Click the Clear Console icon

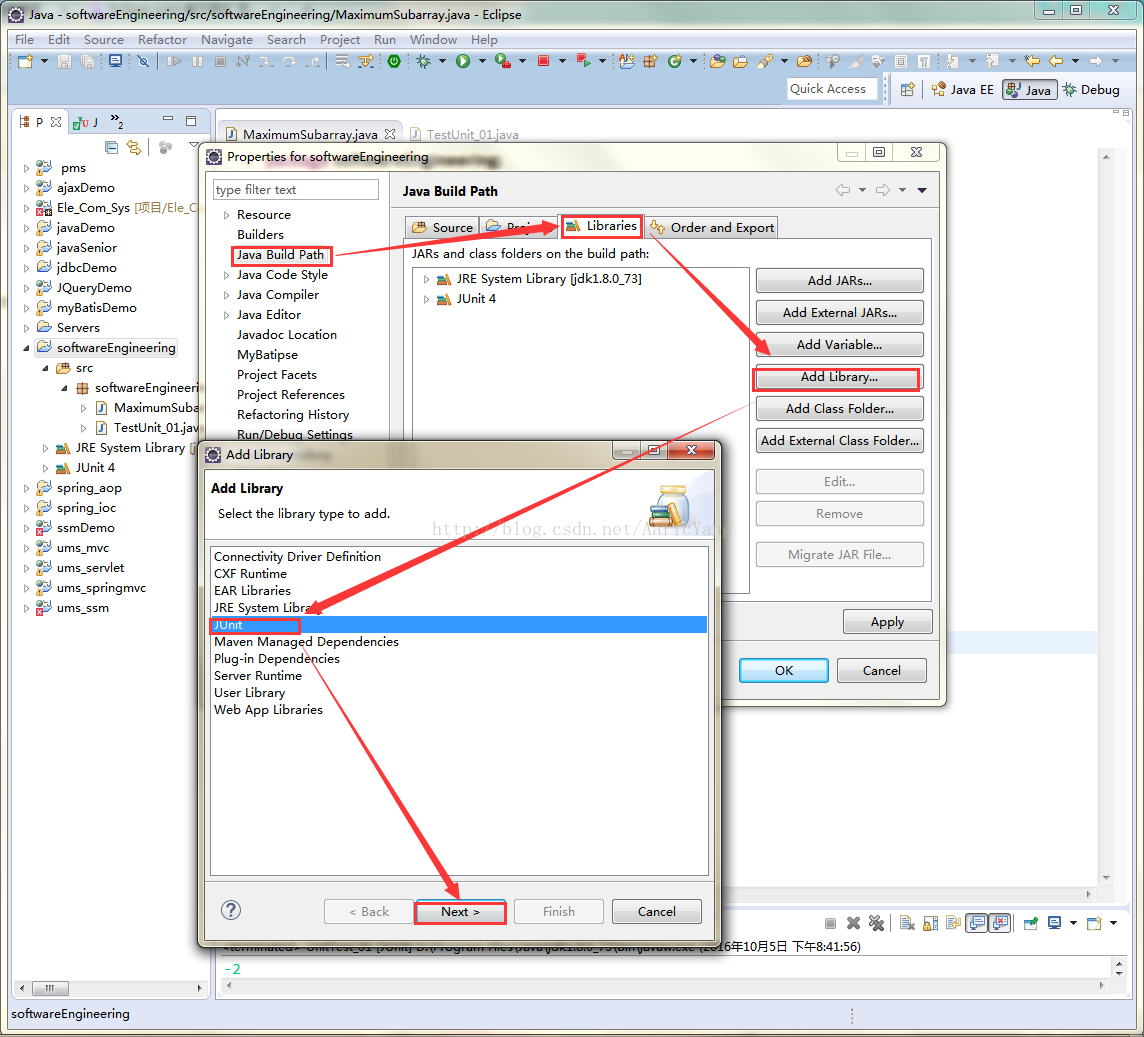[907, 923]
